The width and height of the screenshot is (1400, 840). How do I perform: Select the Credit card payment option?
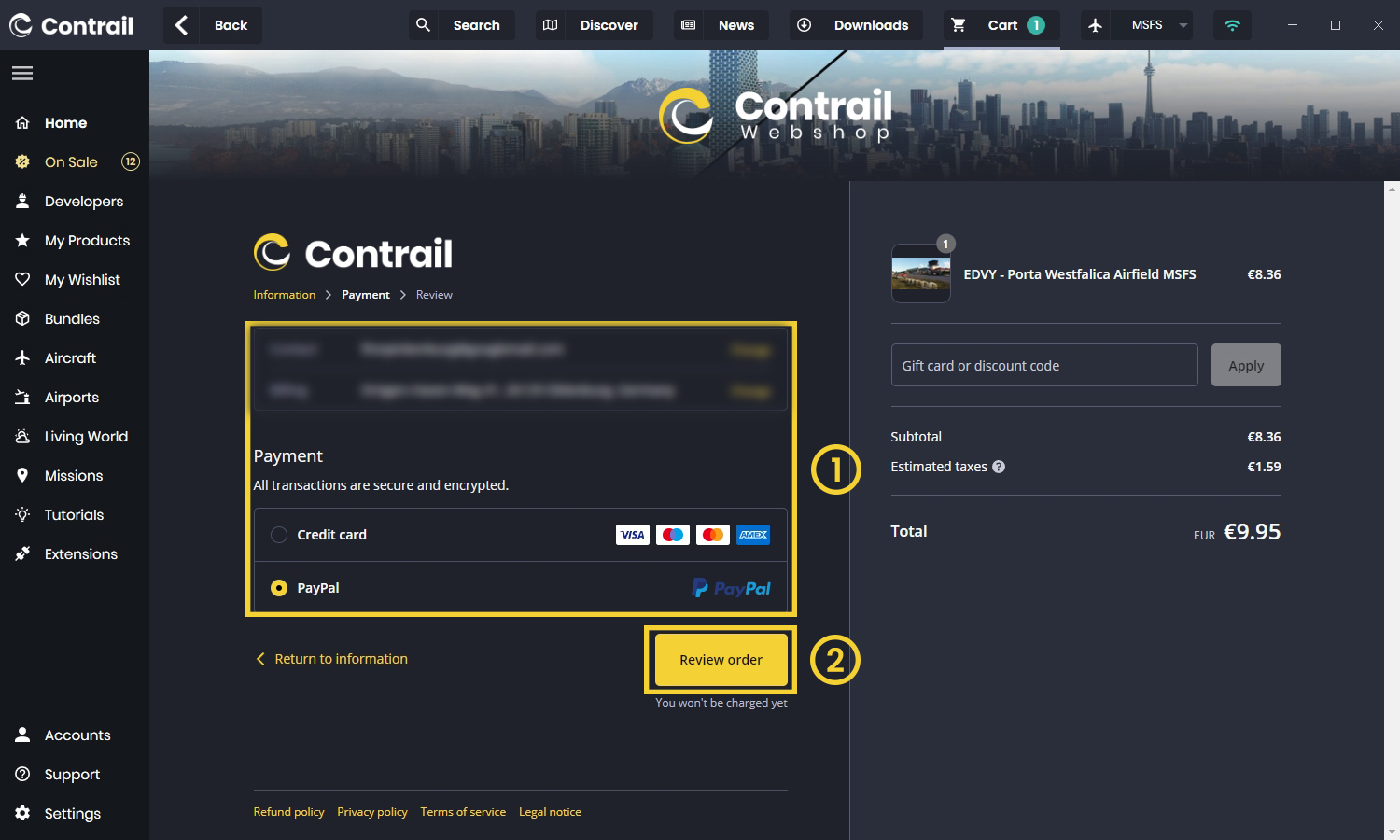point(279,535)
